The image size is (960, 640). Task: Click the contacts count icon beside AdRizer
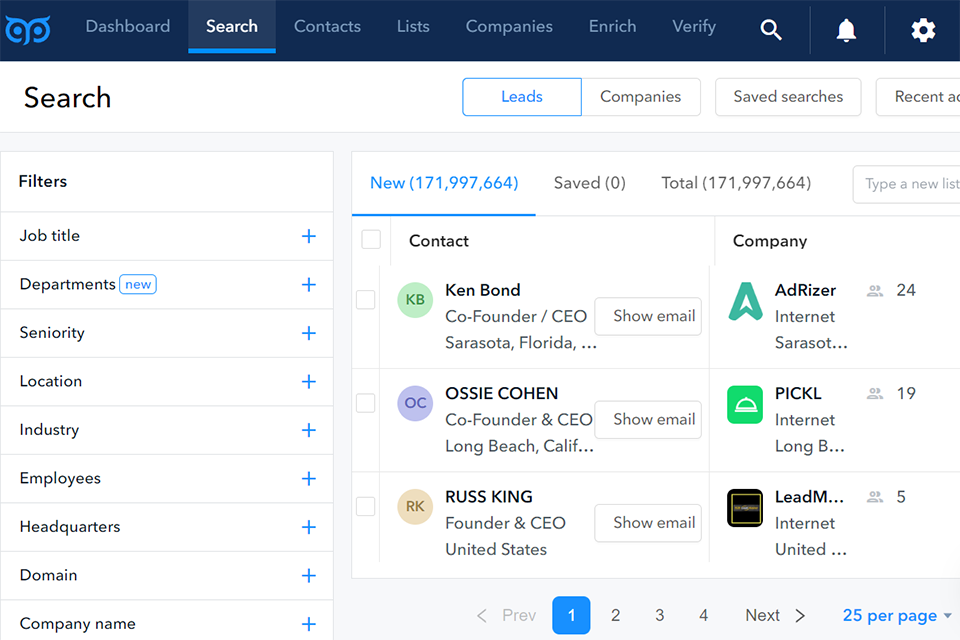(875, 290)
